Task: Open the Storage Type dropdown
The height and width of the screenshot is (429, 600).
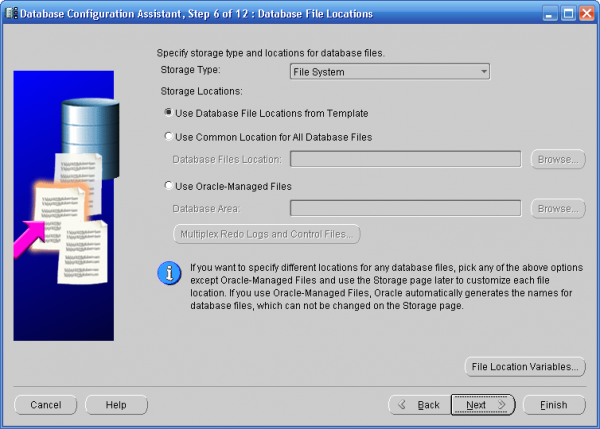Action: tap(390, 72)
